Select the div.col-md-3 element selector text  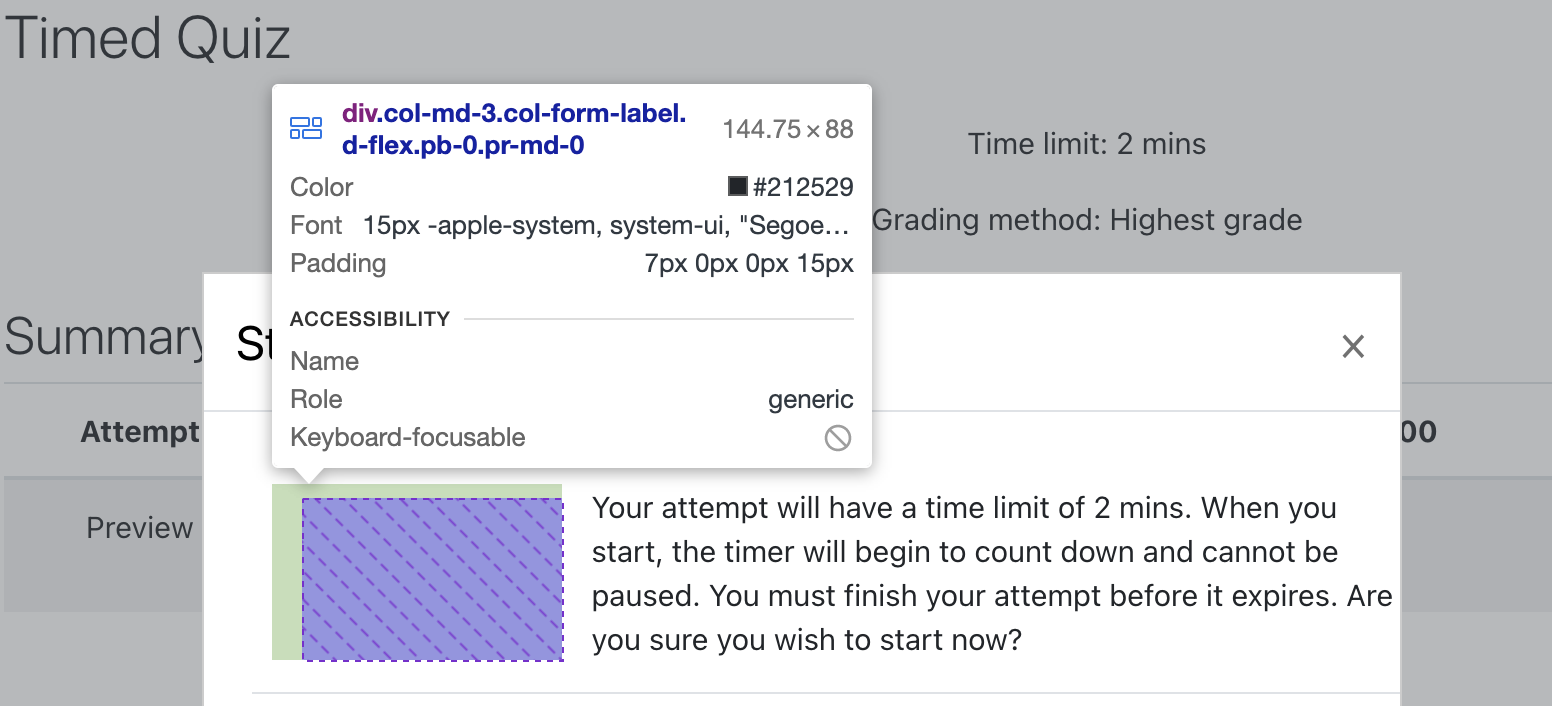(x=514, y=130)
